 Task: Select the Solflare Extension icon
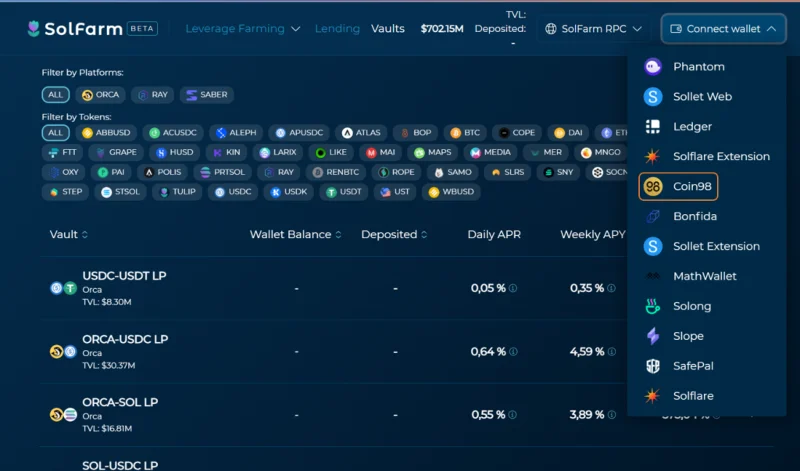pyautogui.click(x=652, y=156)
